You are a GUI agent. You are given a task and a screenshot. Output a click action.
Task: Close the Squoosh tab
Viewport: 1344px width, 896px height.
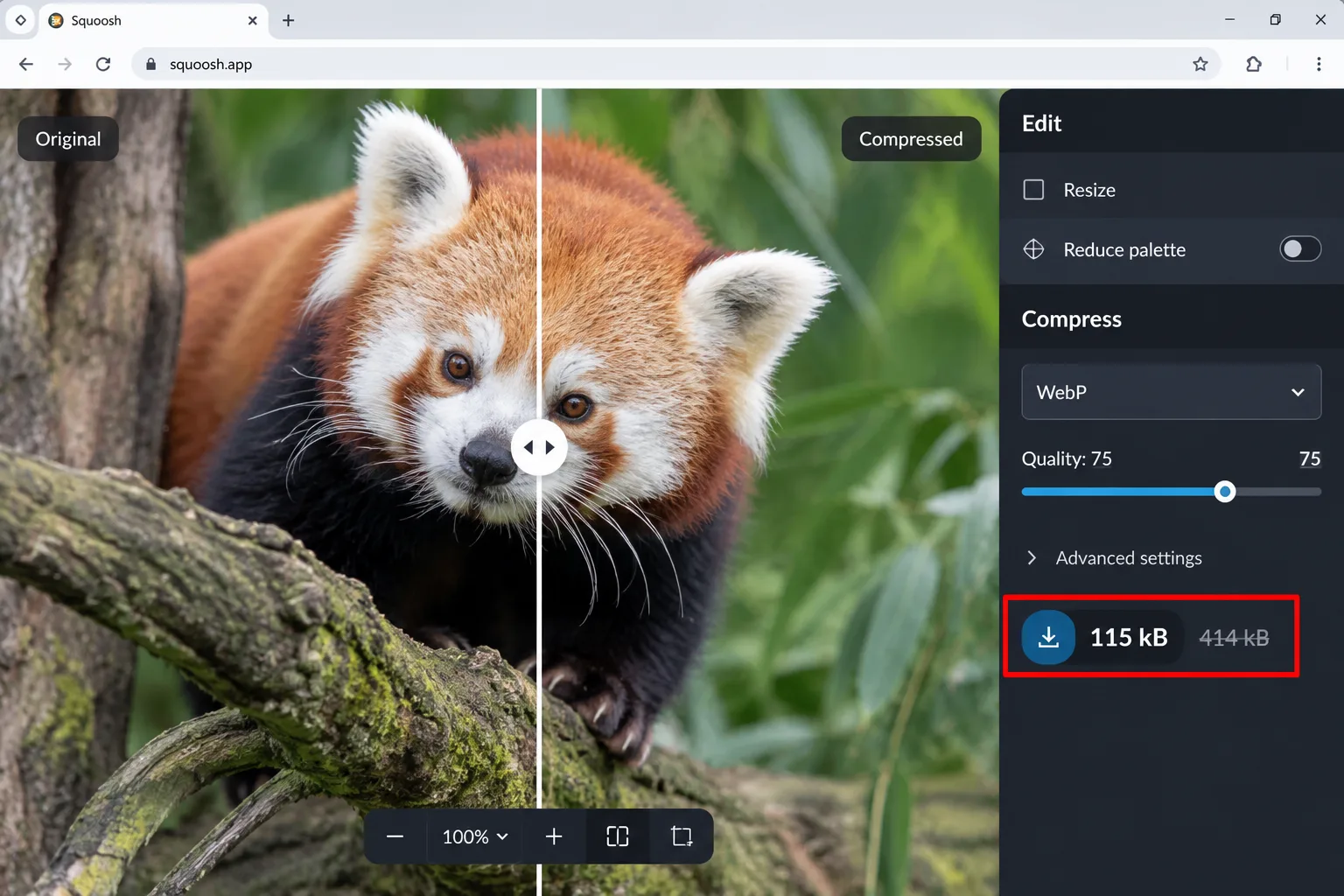[252, 20]
